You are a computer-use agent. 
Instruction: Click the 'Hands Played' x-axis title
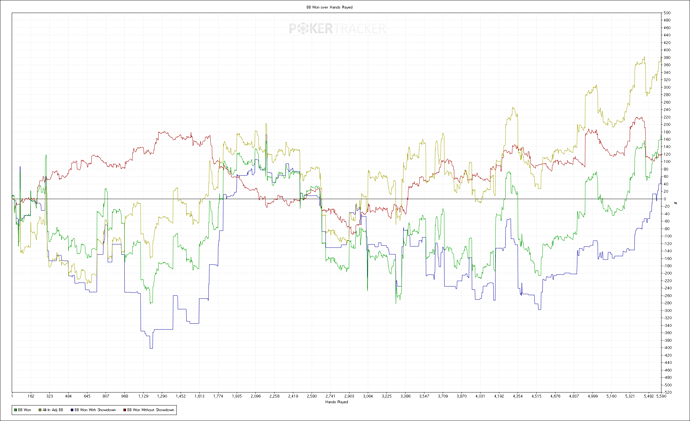(337, 402)
